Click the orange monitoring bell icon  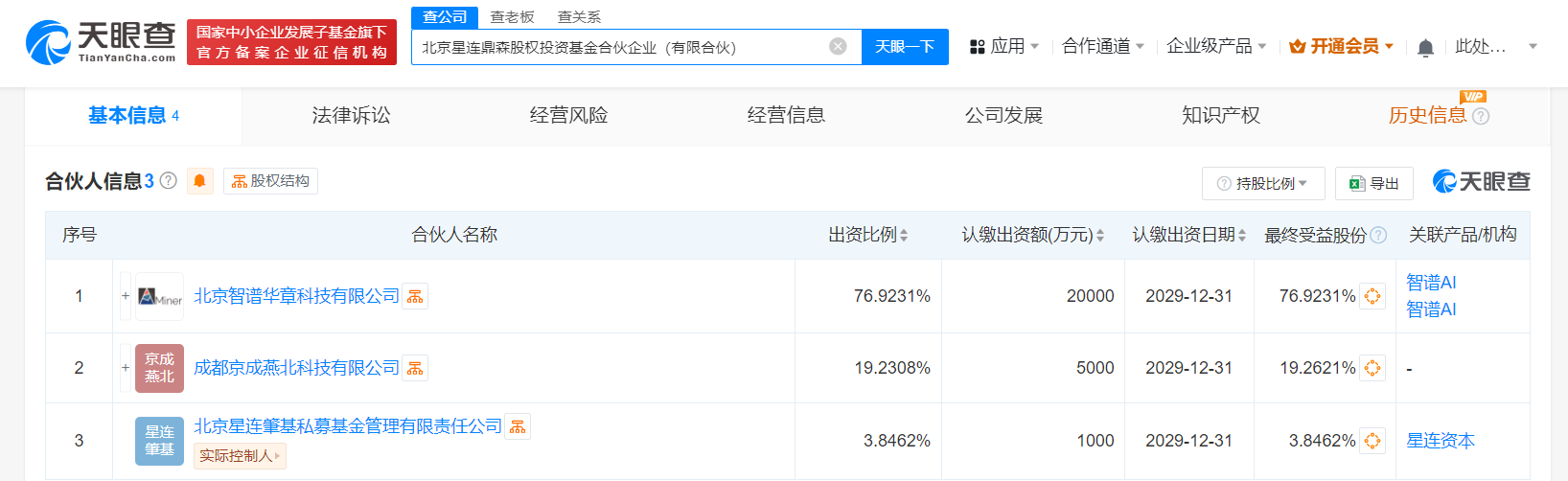click(200, 180)
